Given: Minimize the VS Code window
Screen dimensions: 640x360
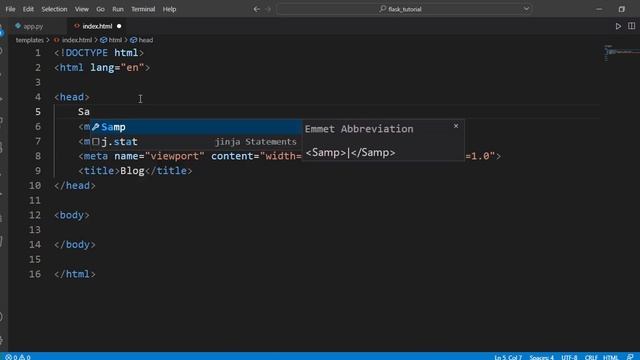Looking at the screenshot, I should click(x=599, y=9).
